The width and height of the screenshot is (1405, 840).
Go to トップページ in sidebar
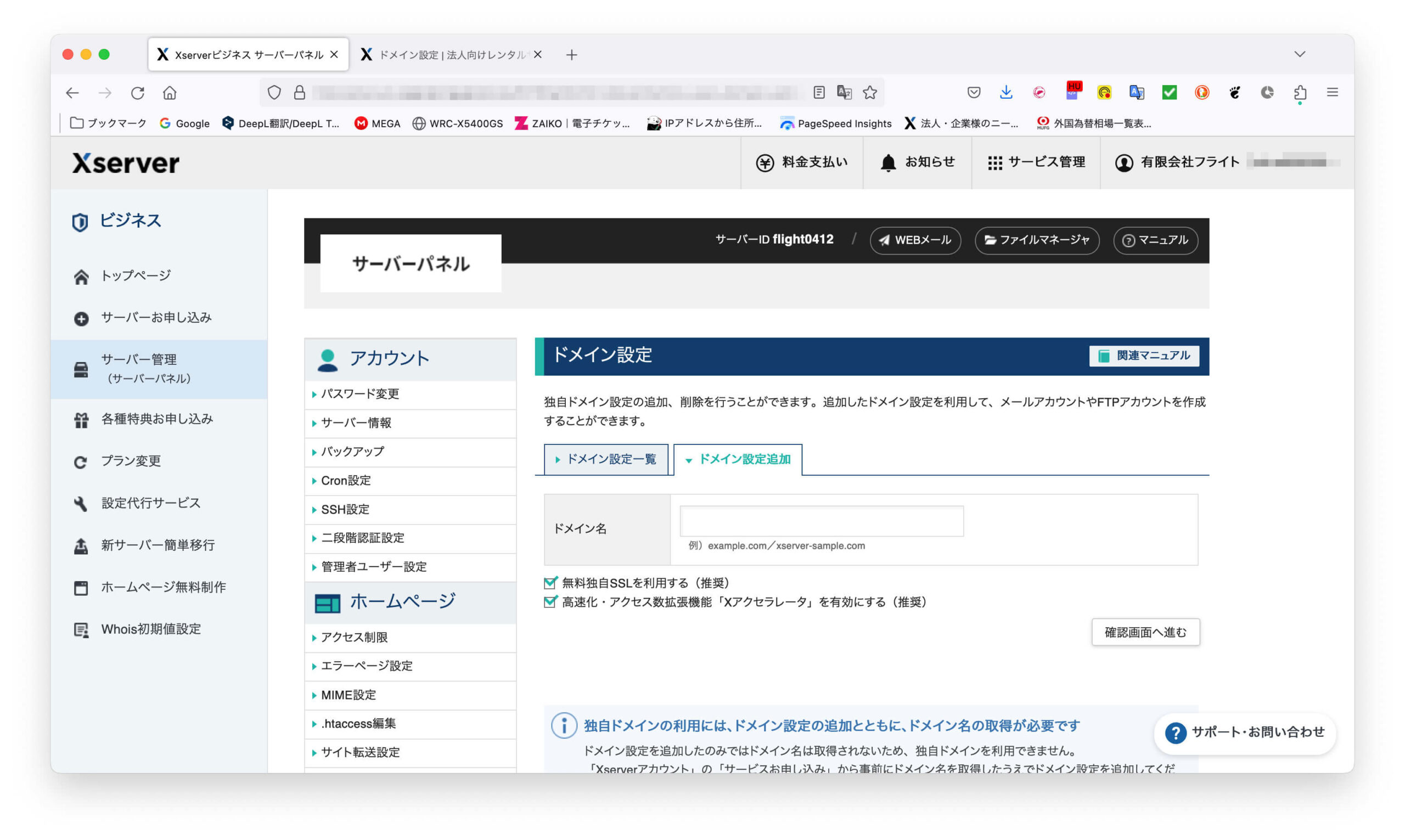159,275
